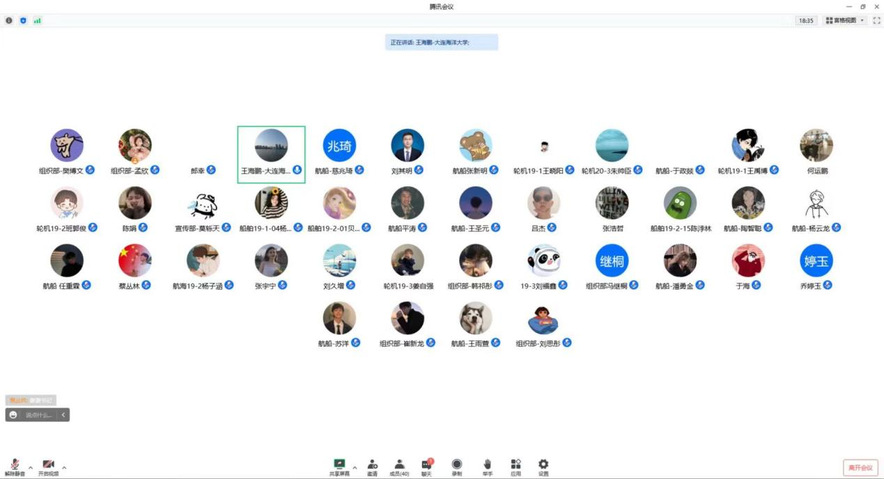Turn on the camera (开启视频)

[48, 466]
